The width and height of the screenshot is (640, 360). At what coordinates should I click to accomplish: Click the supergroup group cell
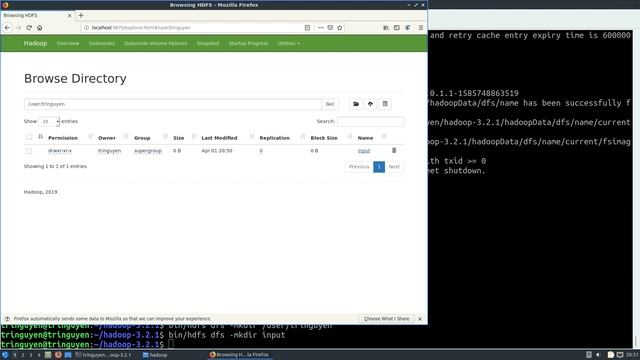coord(148,151)
